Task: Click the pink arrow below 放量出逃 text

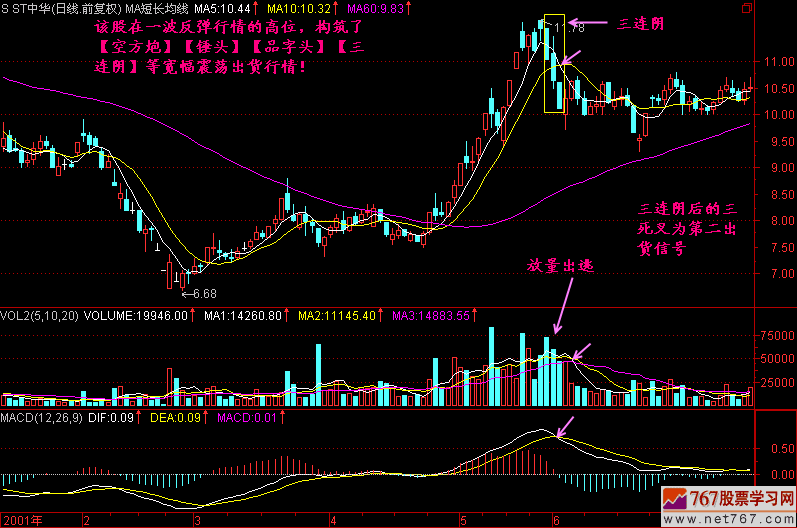Action: coord(564,305)
